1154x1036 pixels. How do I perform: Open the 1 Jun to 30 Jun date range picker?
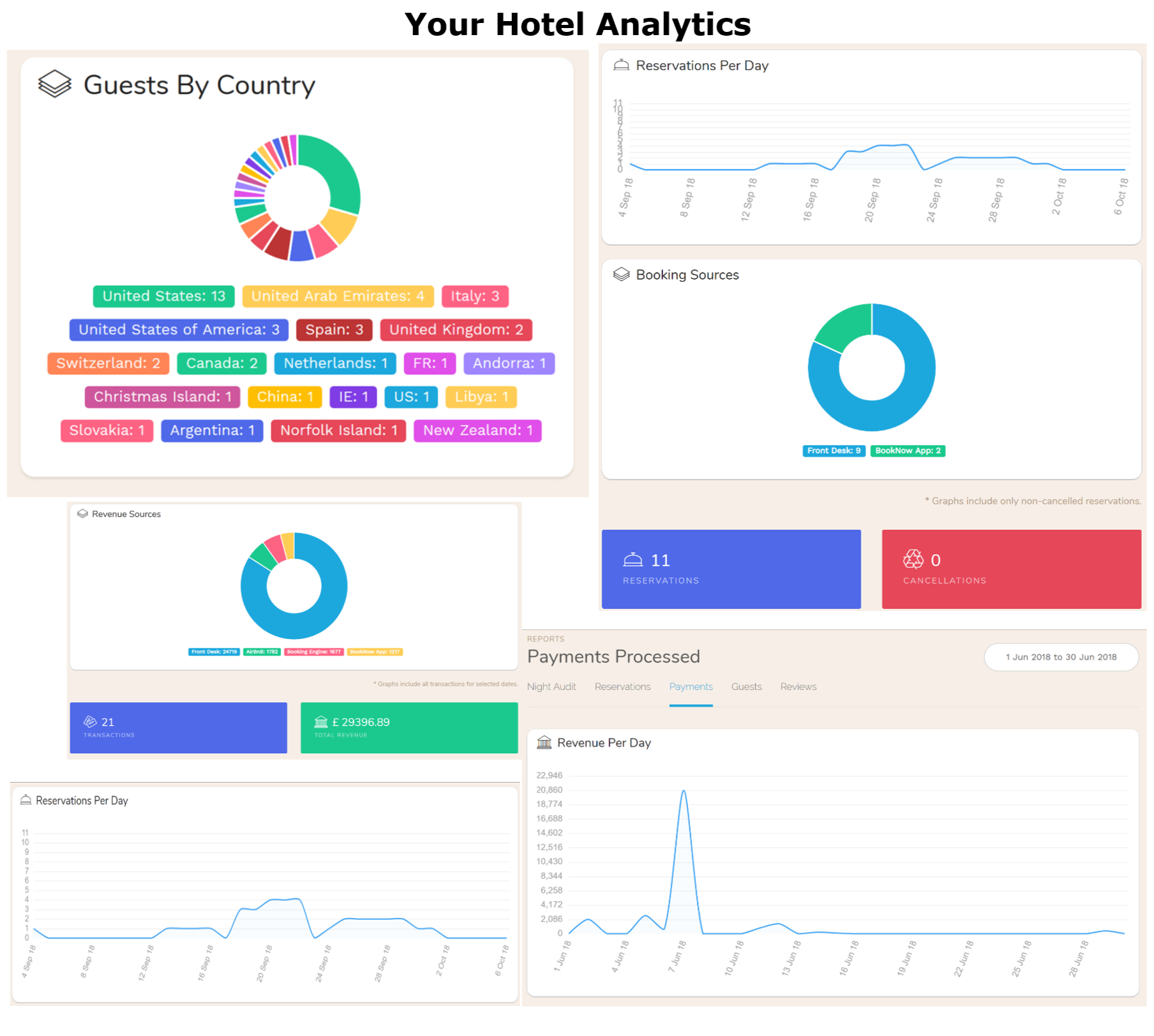[1061, 656]
